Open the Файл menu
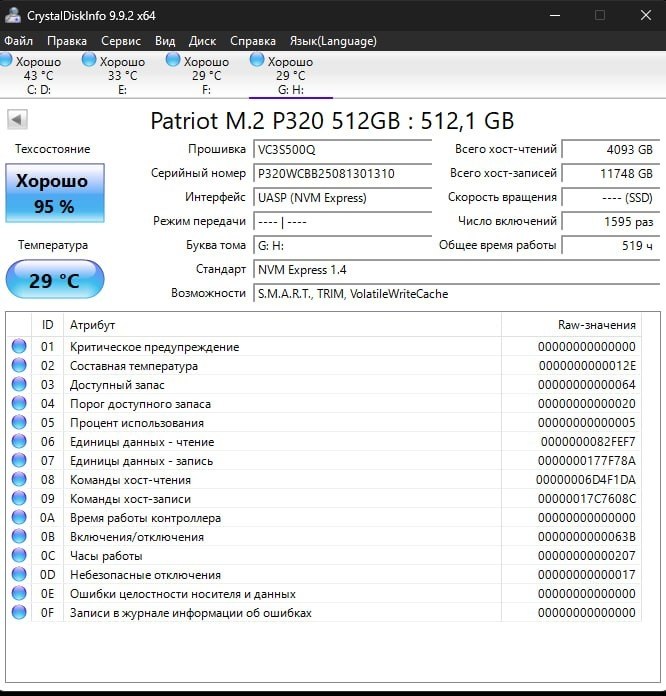 pos(18,41)
